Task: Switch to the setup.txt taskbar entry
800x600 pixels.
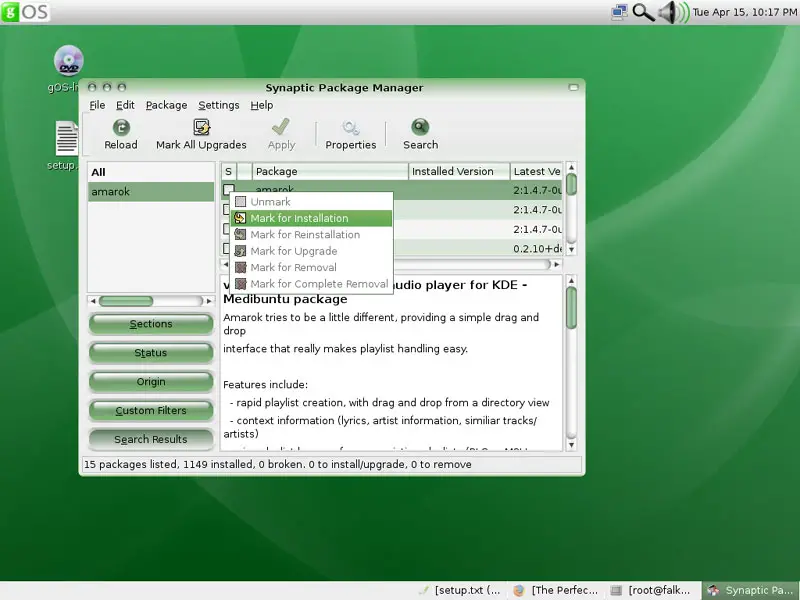Action: coord(459,590)
